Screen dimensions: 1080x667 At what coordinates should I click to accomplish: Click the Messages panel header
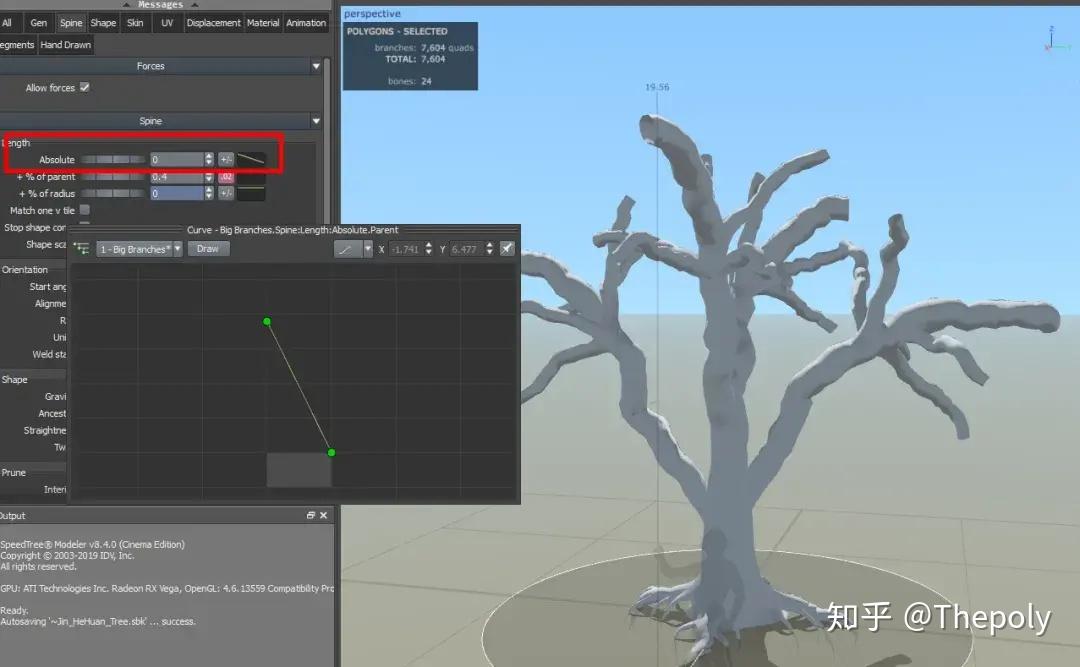tap(160, 5)
